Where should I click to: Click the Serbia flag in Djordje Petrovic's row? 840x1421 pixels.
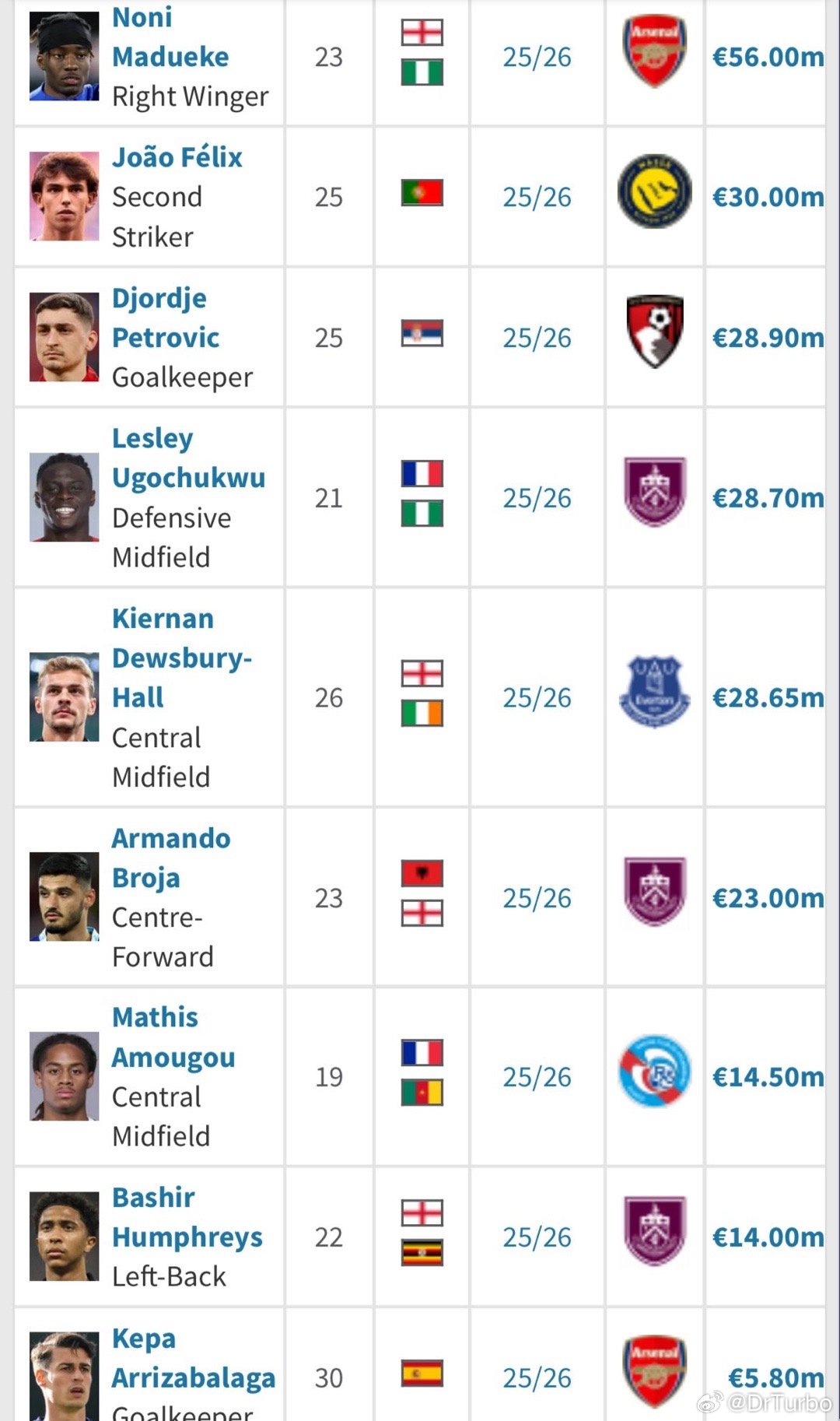pos(422,333)
